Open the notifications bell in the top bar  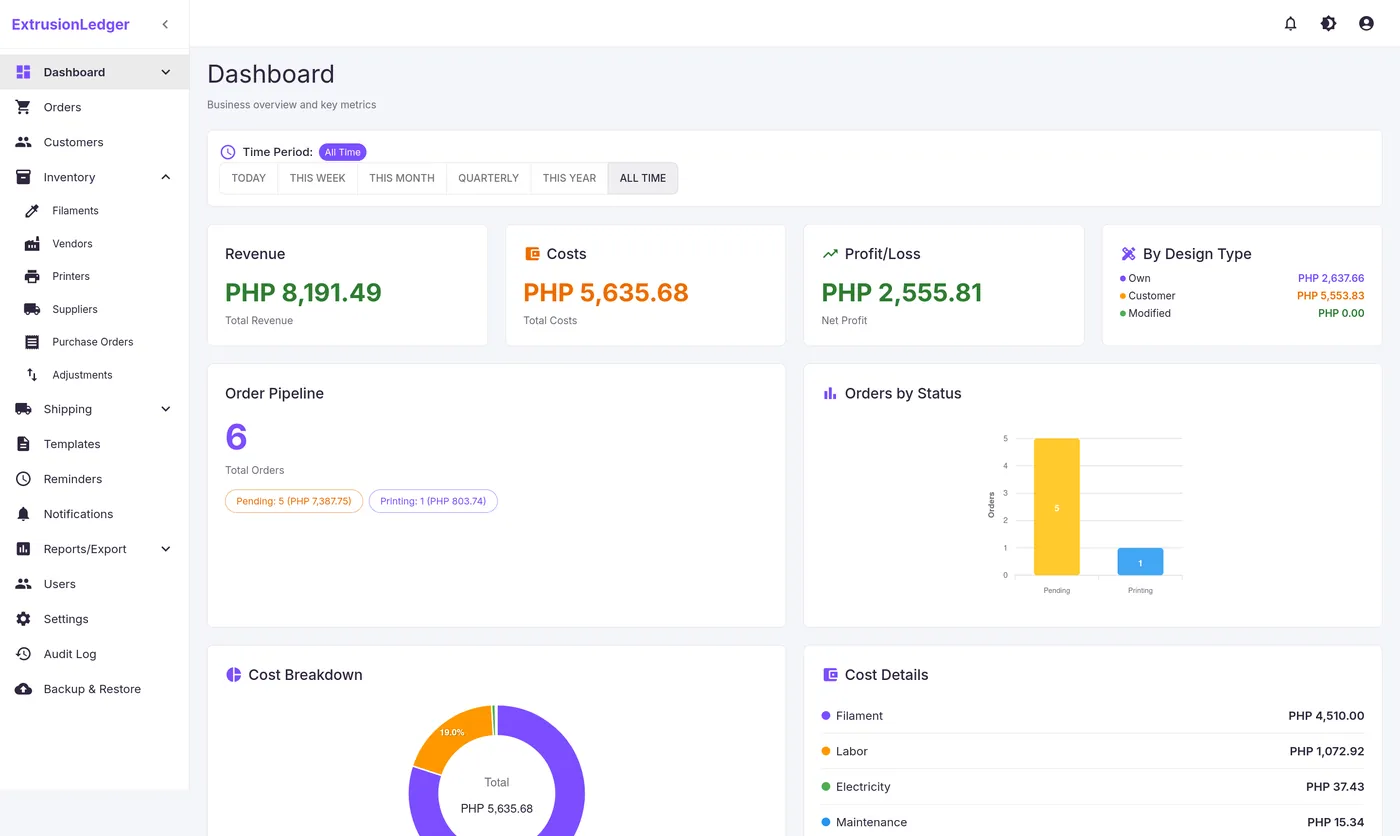[x=1291, y=23]
